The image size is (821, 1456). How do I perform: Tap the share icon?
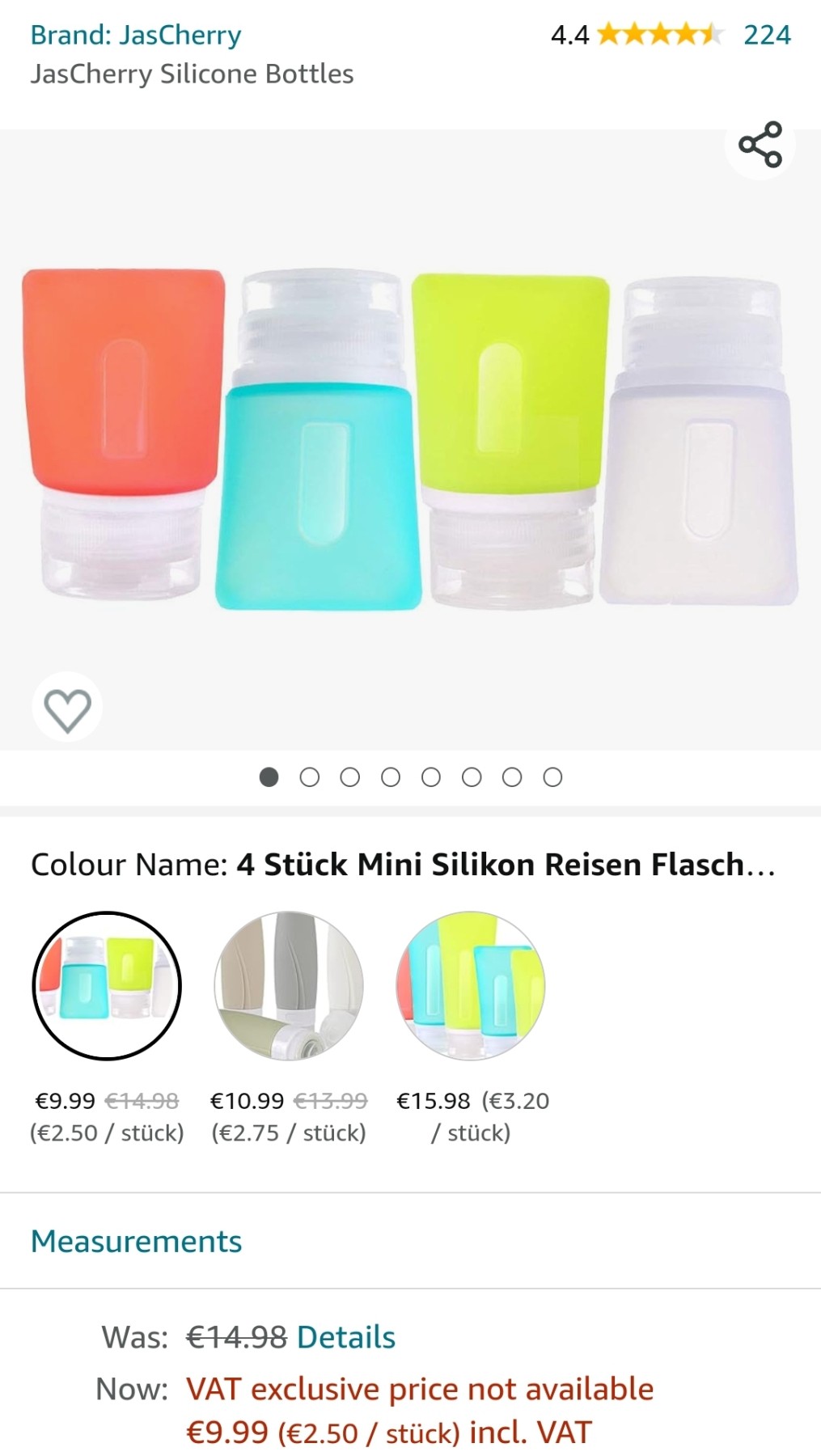coord(760,145)
